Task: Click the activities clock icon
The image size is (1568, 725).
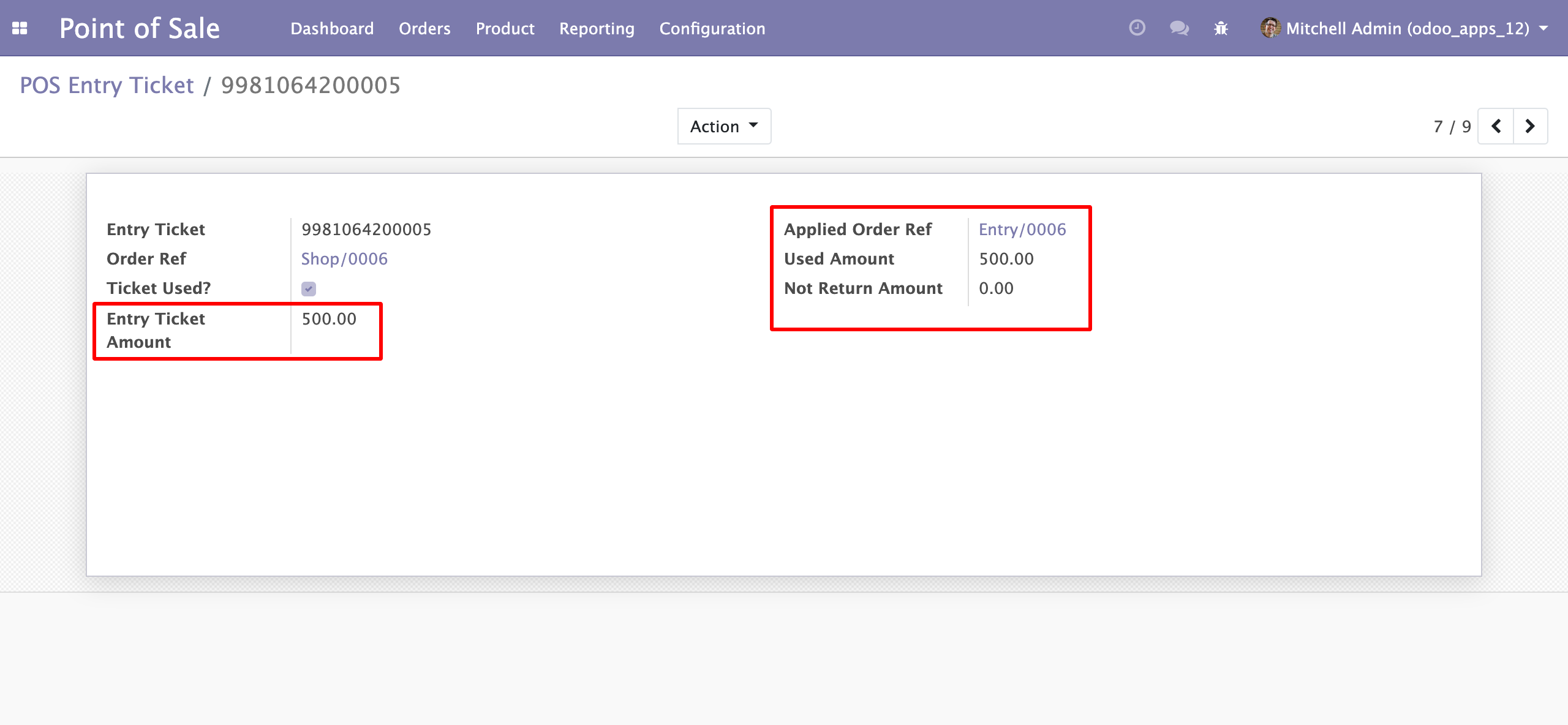Action: coord(1137,28)
